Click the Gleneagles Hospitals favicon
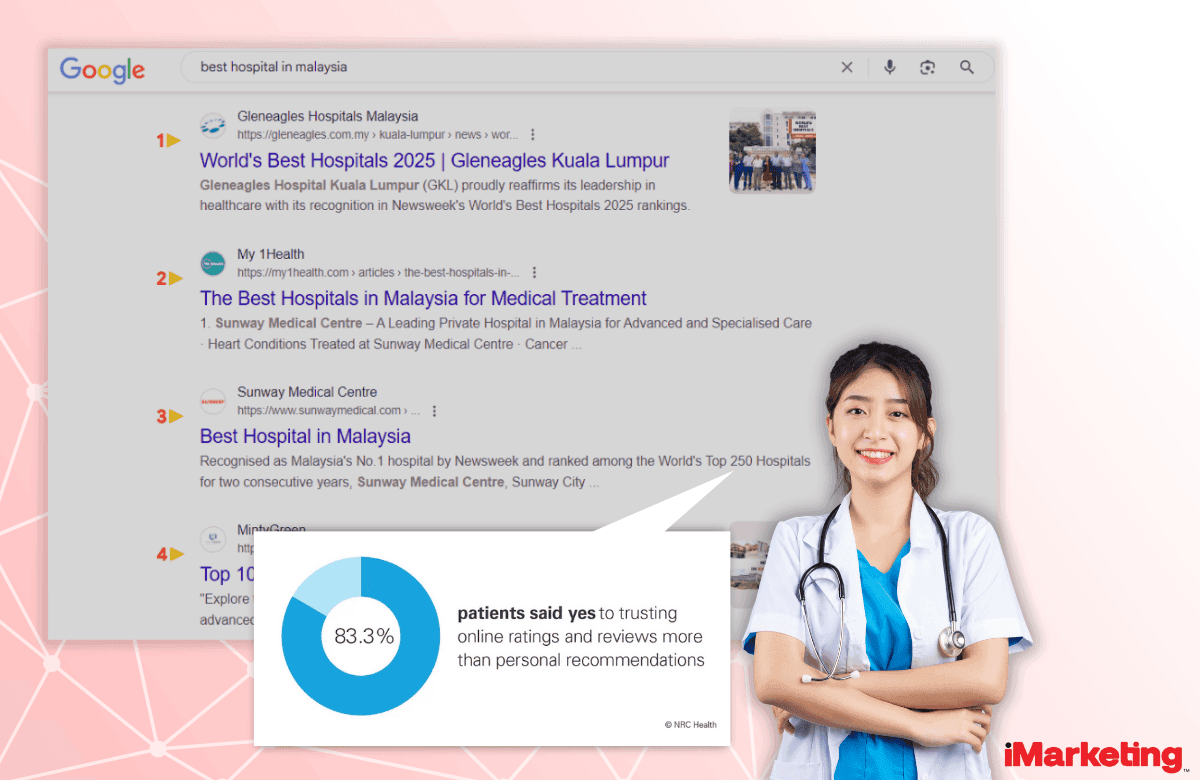 coord(213,125)
